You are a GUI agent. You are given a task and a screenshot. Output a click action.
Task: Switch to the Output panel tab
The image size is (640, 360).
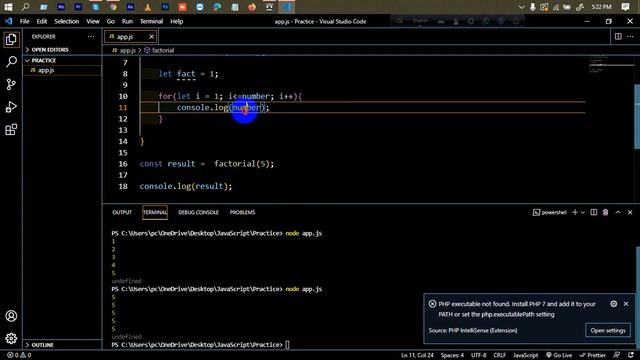(122, 212)
